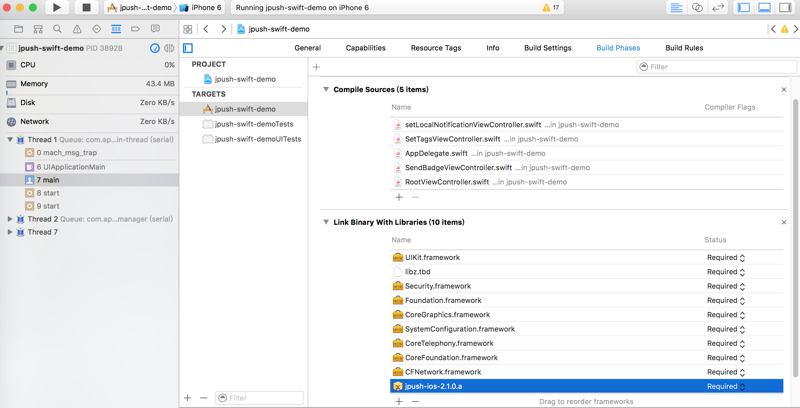Image resolution: width=800 pixels, height=408 pixels.
Task: Select the Network gauge
Action: pos(90,122)
